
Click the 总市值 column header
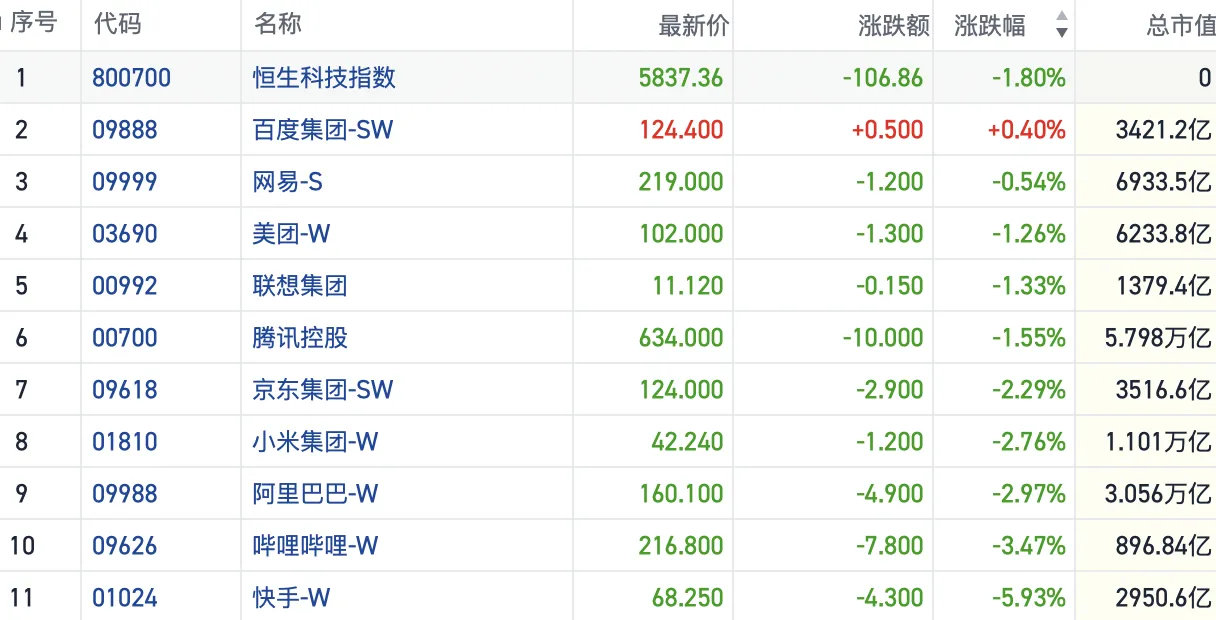(x=1180, y=26)
